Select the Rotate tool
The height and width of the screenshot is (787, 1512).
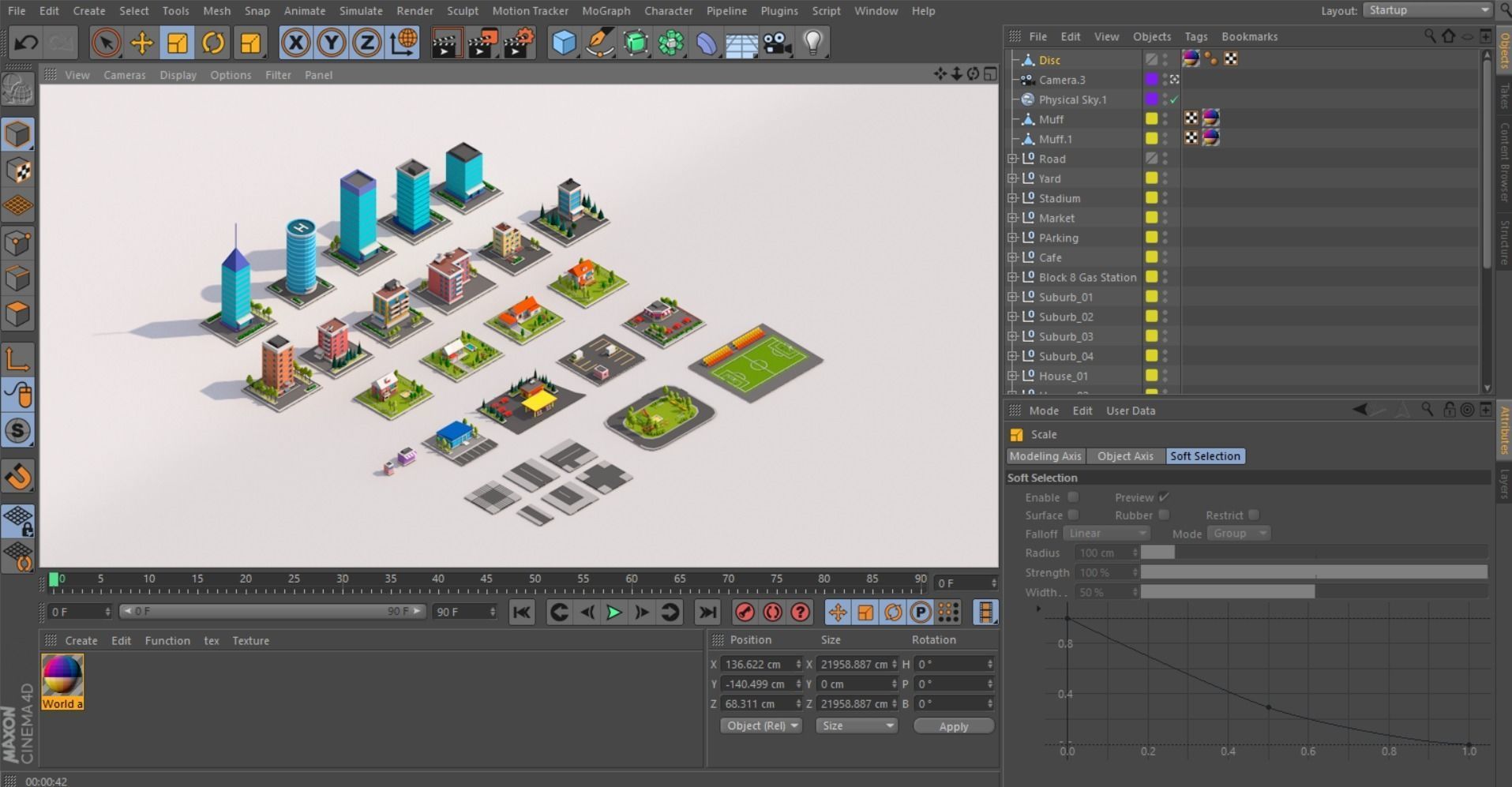tap(213, 43)
